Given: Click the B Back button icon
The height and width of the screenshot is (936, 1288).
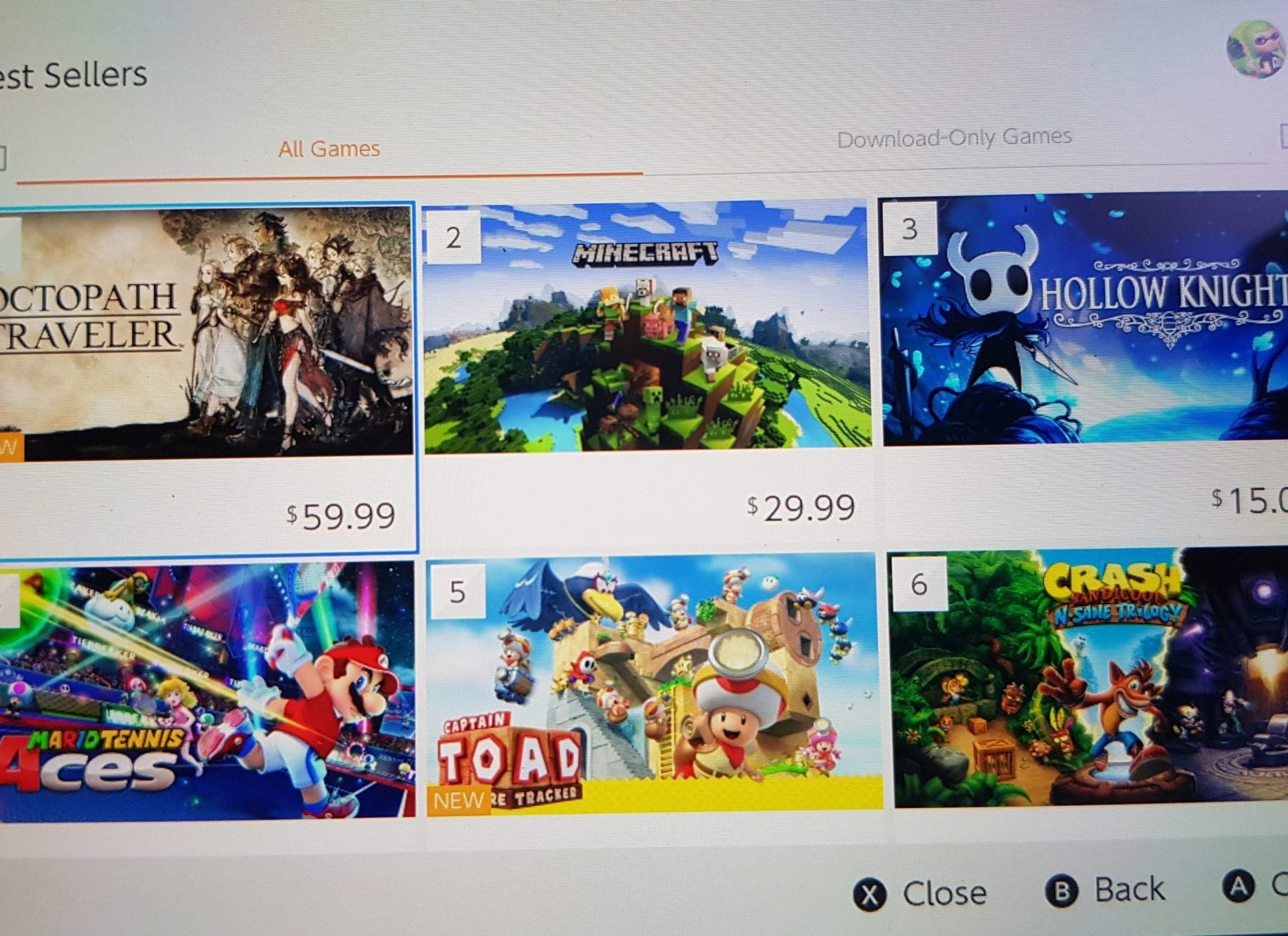Looking at the screenshot, I should [1062, 892].
